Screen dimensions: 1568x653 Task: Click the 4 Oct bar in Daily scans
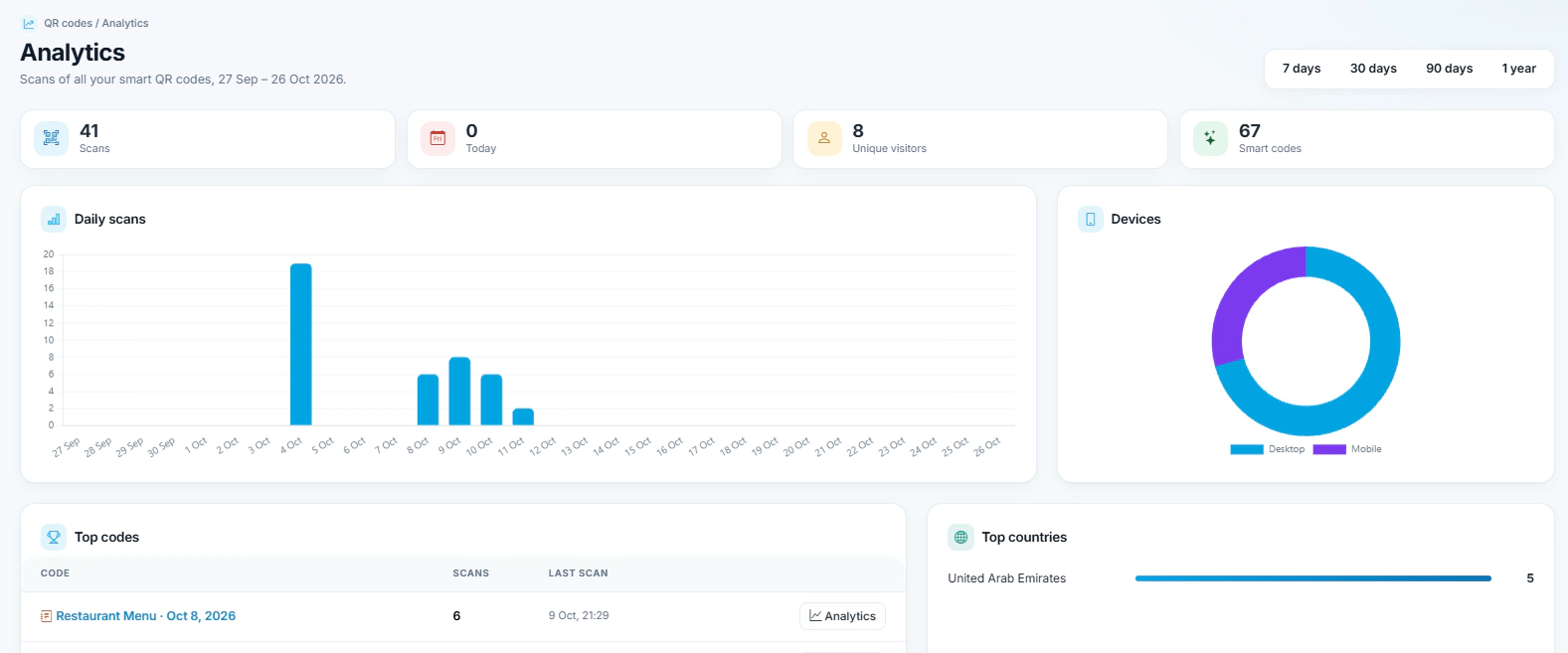coord(301,344)
